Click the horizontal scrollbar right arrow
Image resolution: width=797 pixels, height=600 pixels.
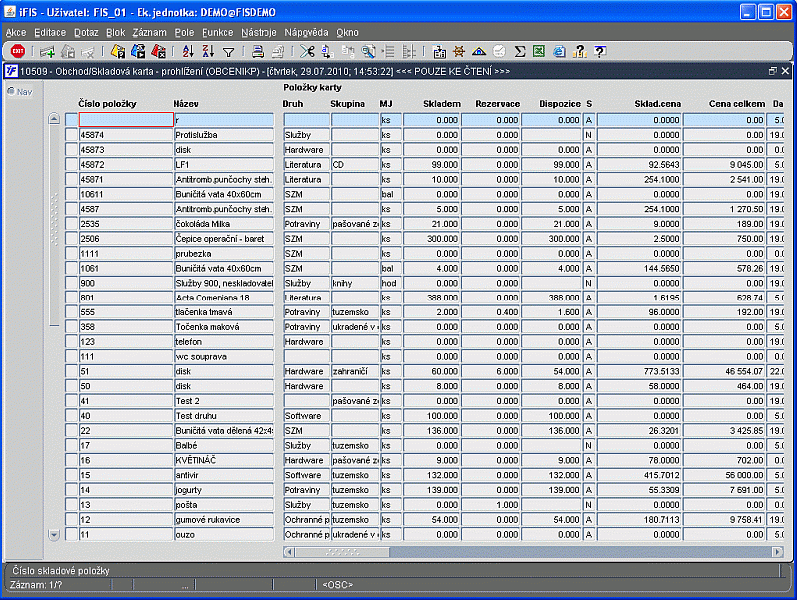pyautogui.click(x=777, y=552)
